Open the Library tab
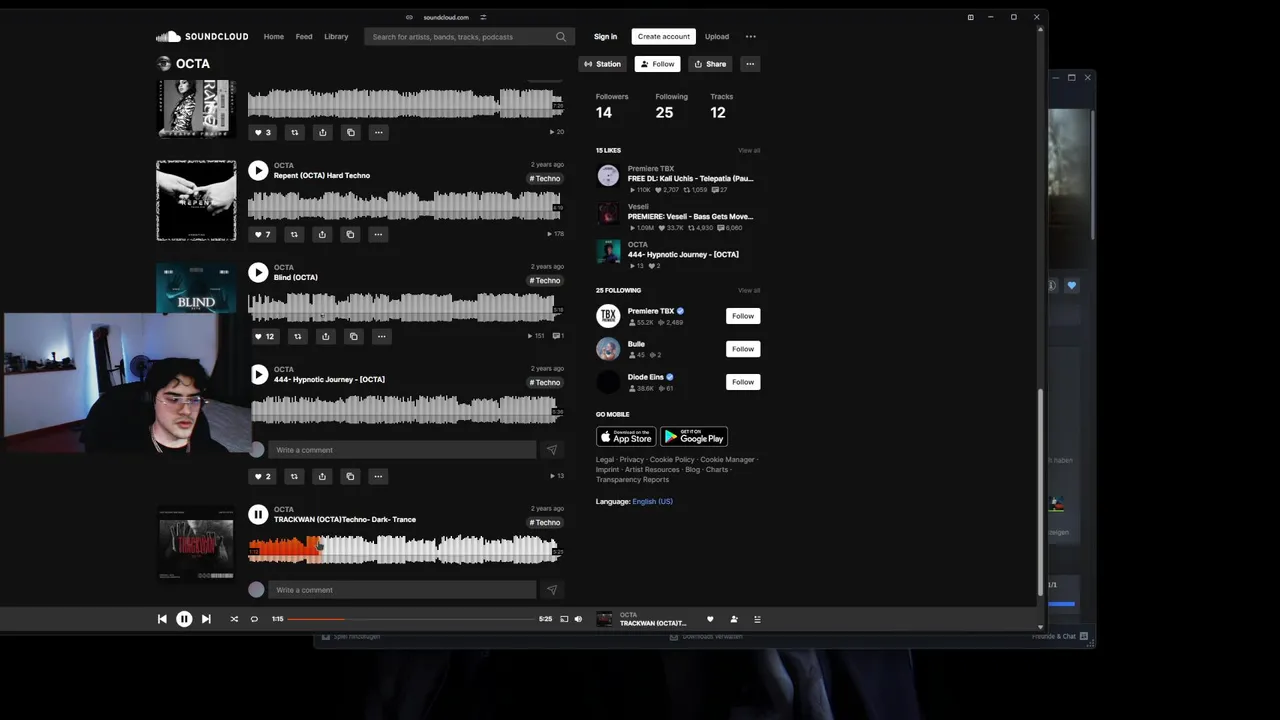The image size is (1280, 720). coord(336,37)
